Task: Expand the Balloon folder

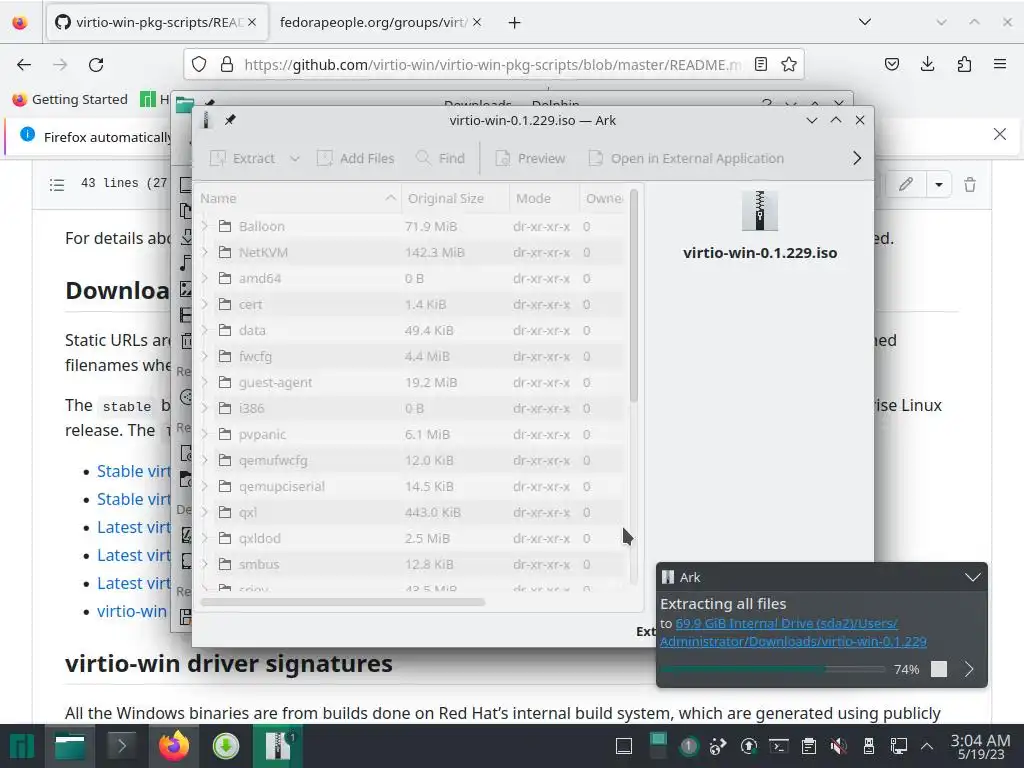Action: (205, 226)
